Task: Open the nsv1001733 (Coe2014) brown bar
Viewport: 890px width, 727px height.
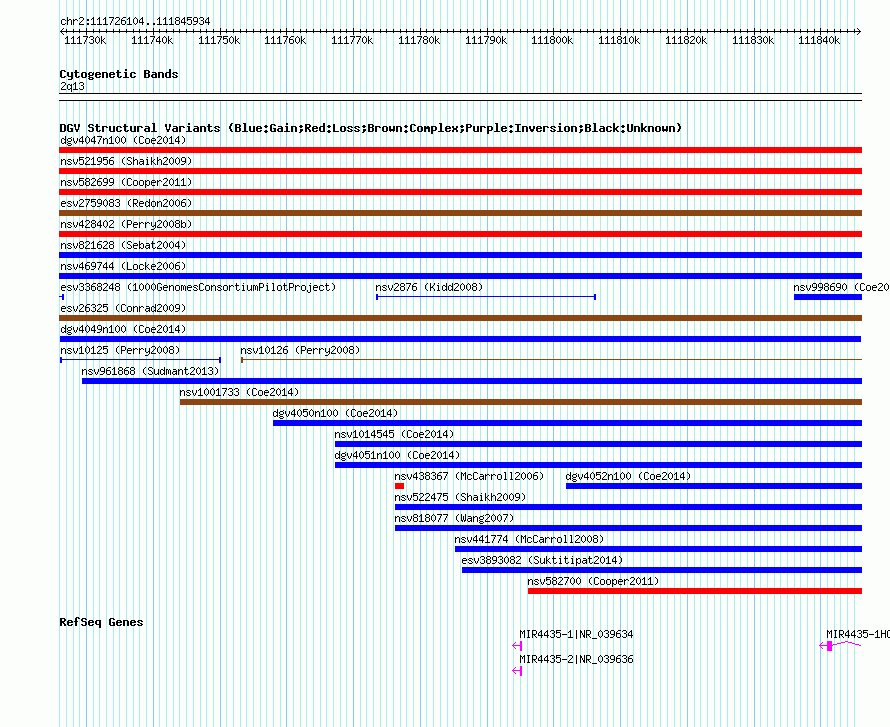Action: (x=521, y=402)
